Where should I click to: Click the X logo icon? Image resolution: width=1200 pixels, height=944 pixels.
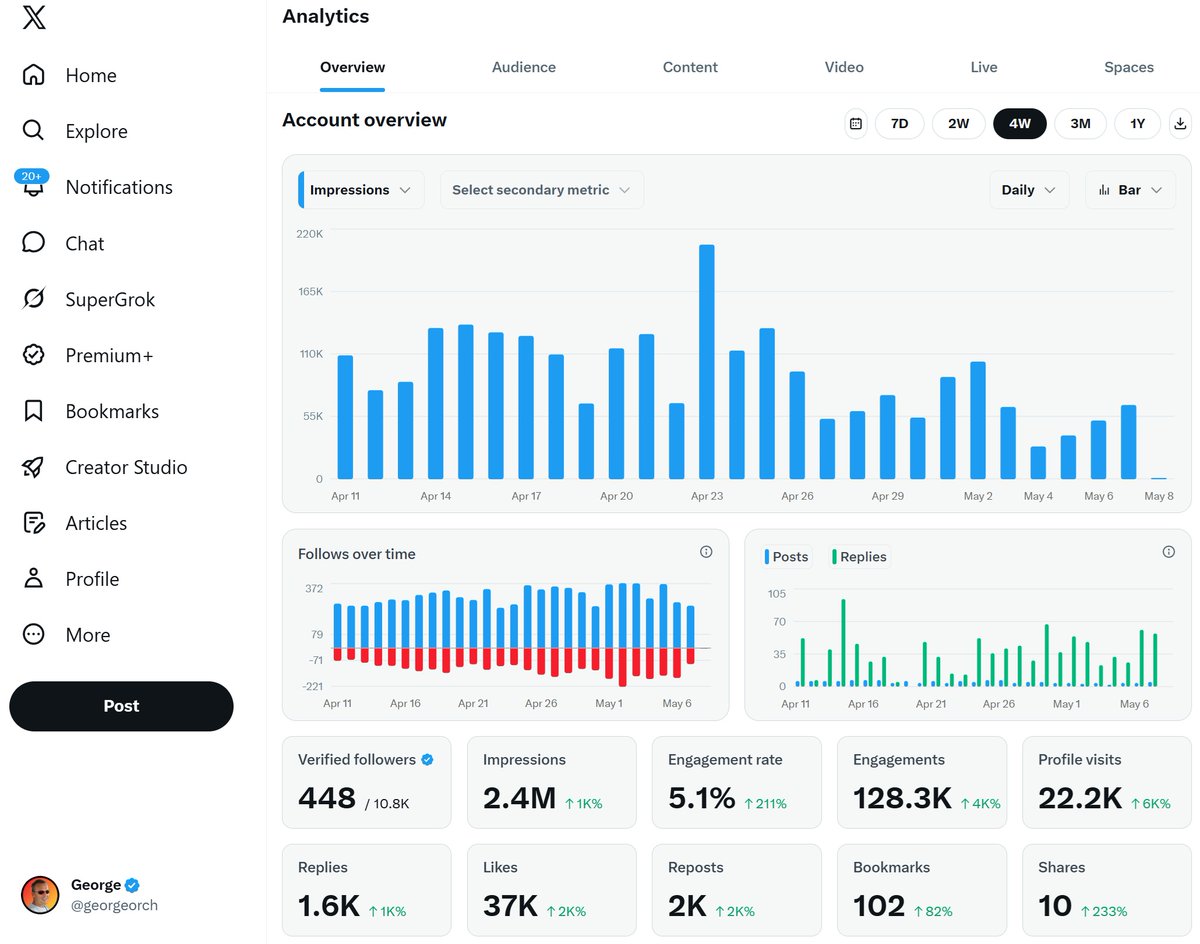point(34,17)
